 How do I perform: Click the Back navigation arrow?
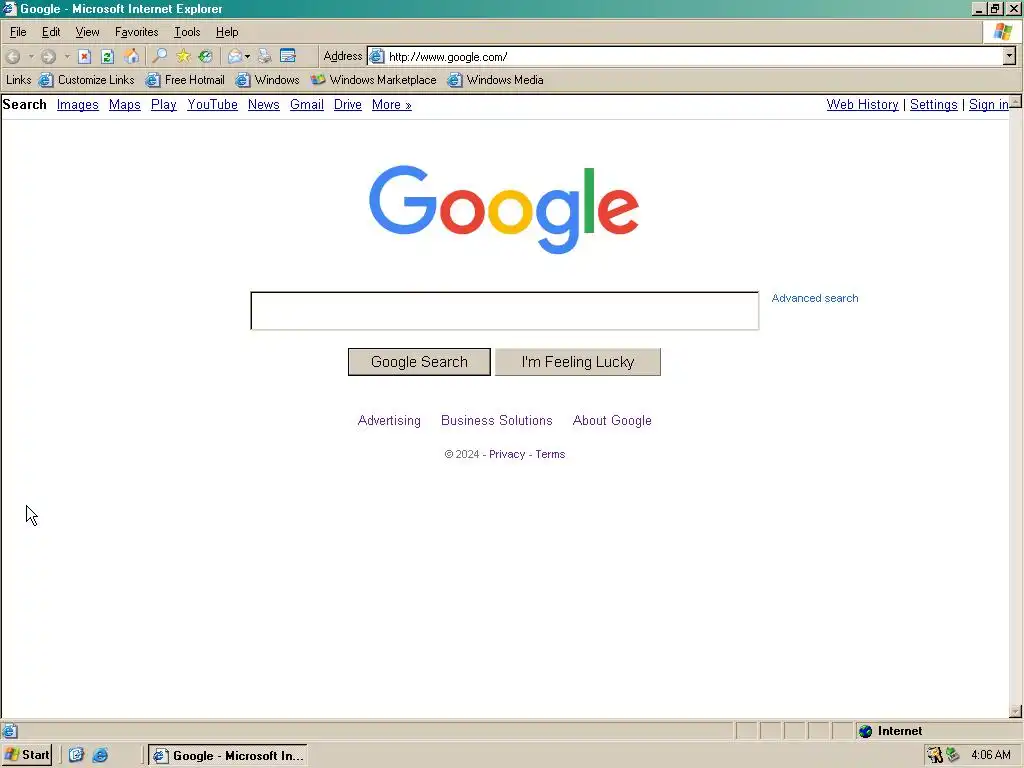12,57
